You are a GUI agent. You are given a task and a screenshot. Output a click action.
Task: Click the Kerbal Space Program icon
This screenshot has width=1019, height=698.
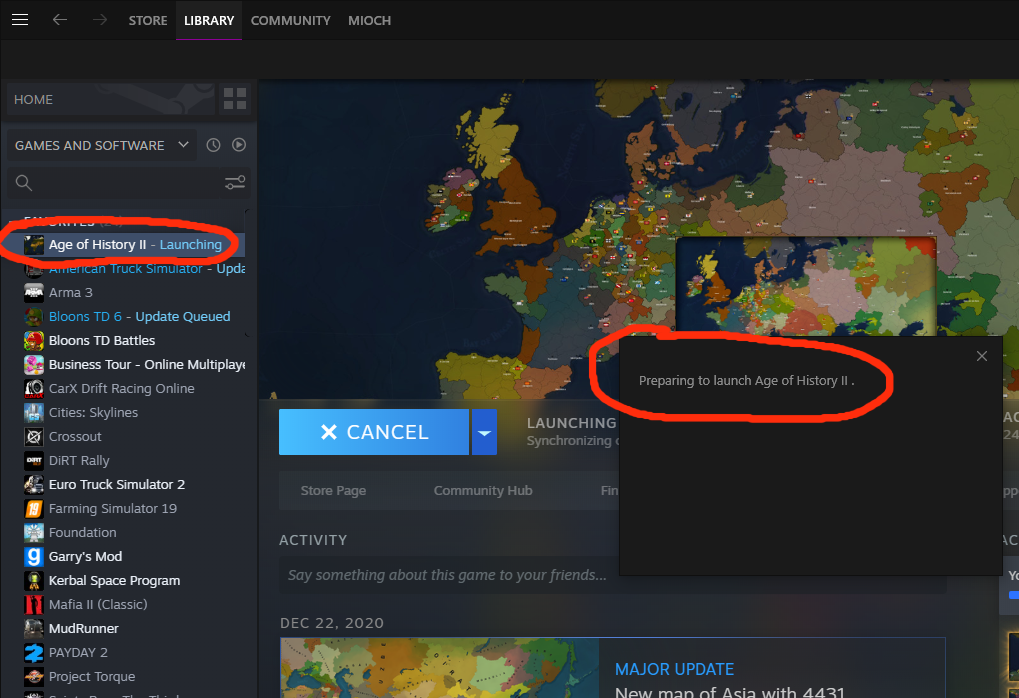tap(34, 581)
